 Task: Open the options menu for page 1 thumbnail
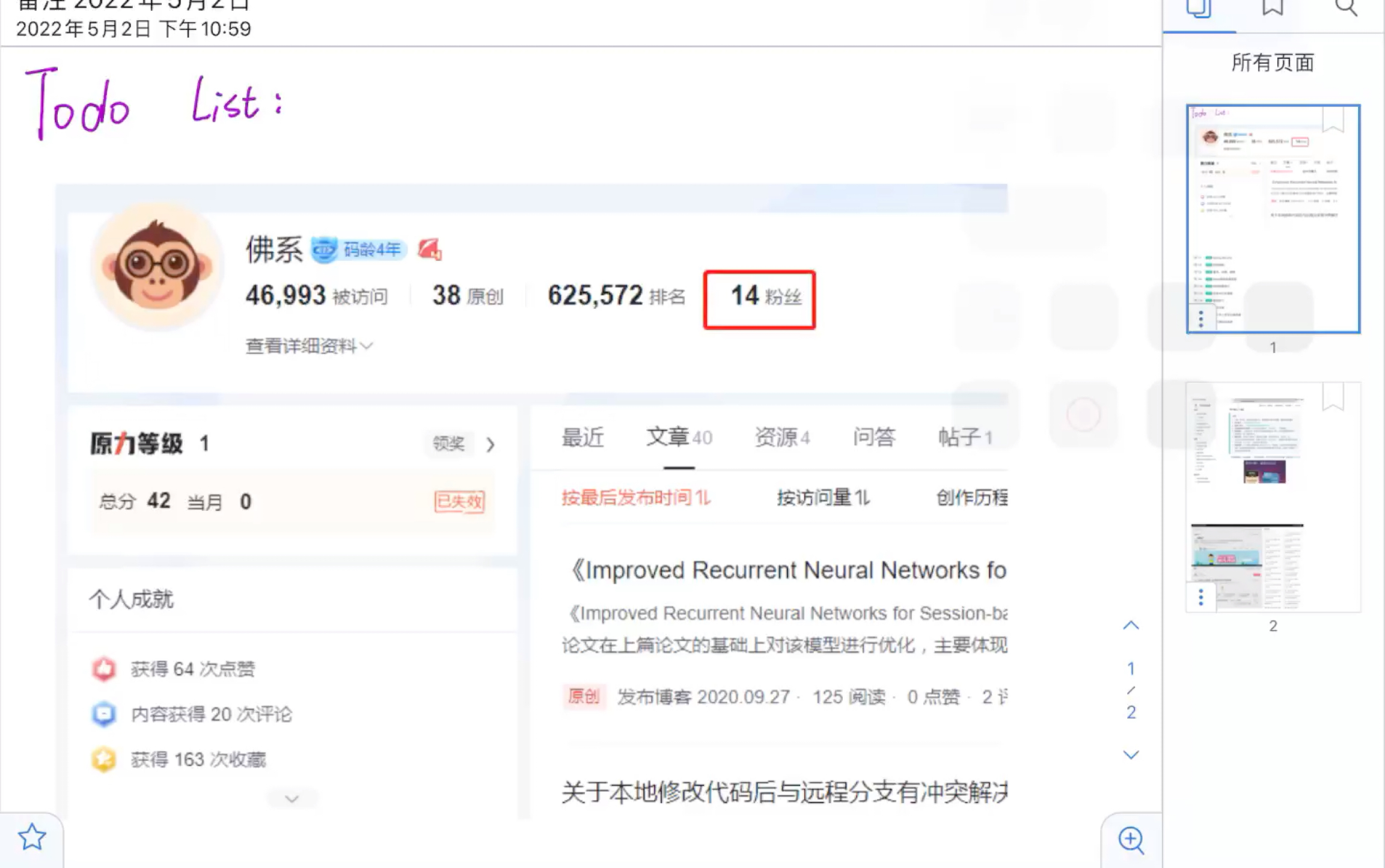point(1201,319)
